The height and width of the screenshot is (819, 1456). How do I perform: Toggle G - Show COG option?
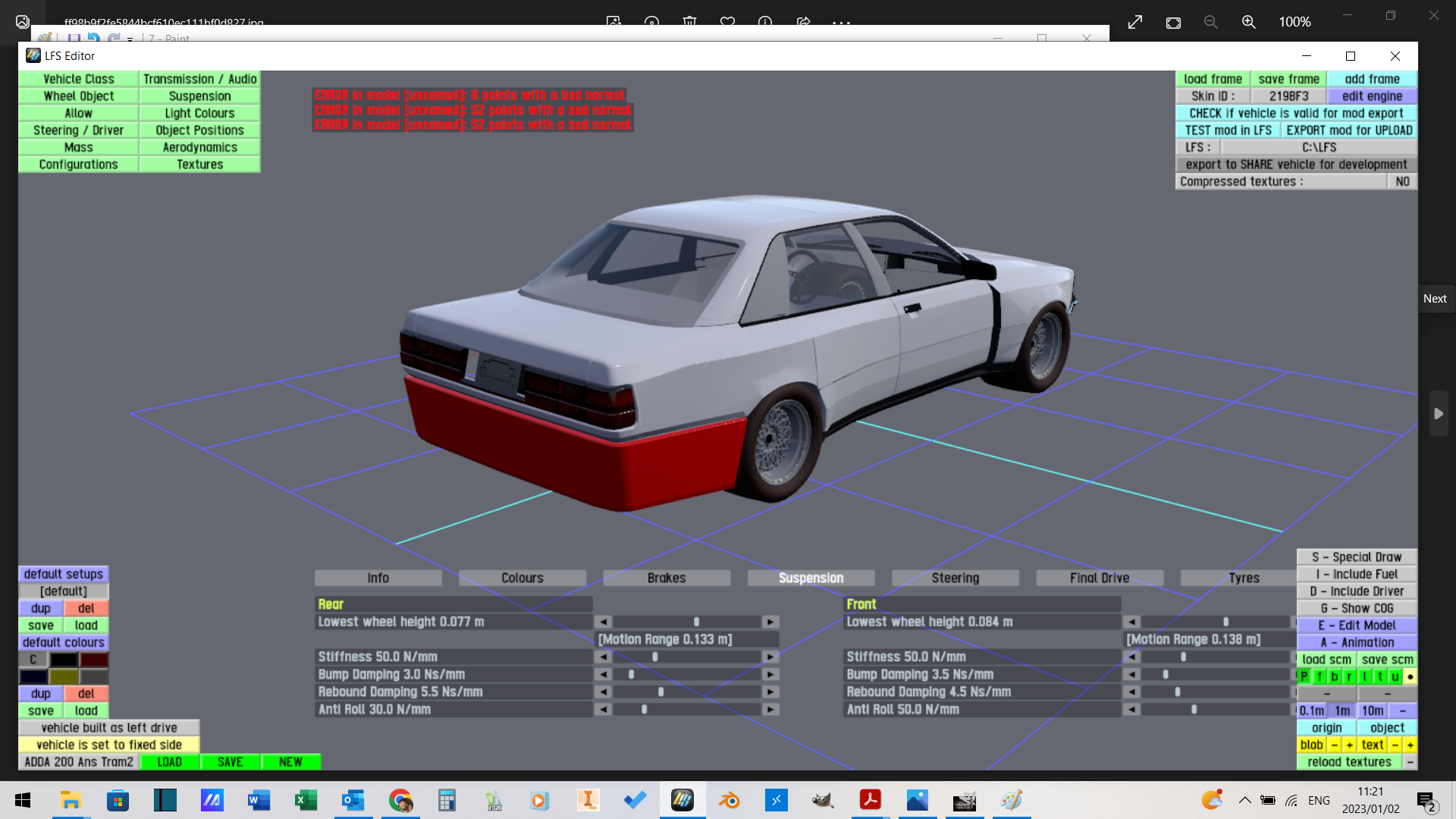[1357, 608]
